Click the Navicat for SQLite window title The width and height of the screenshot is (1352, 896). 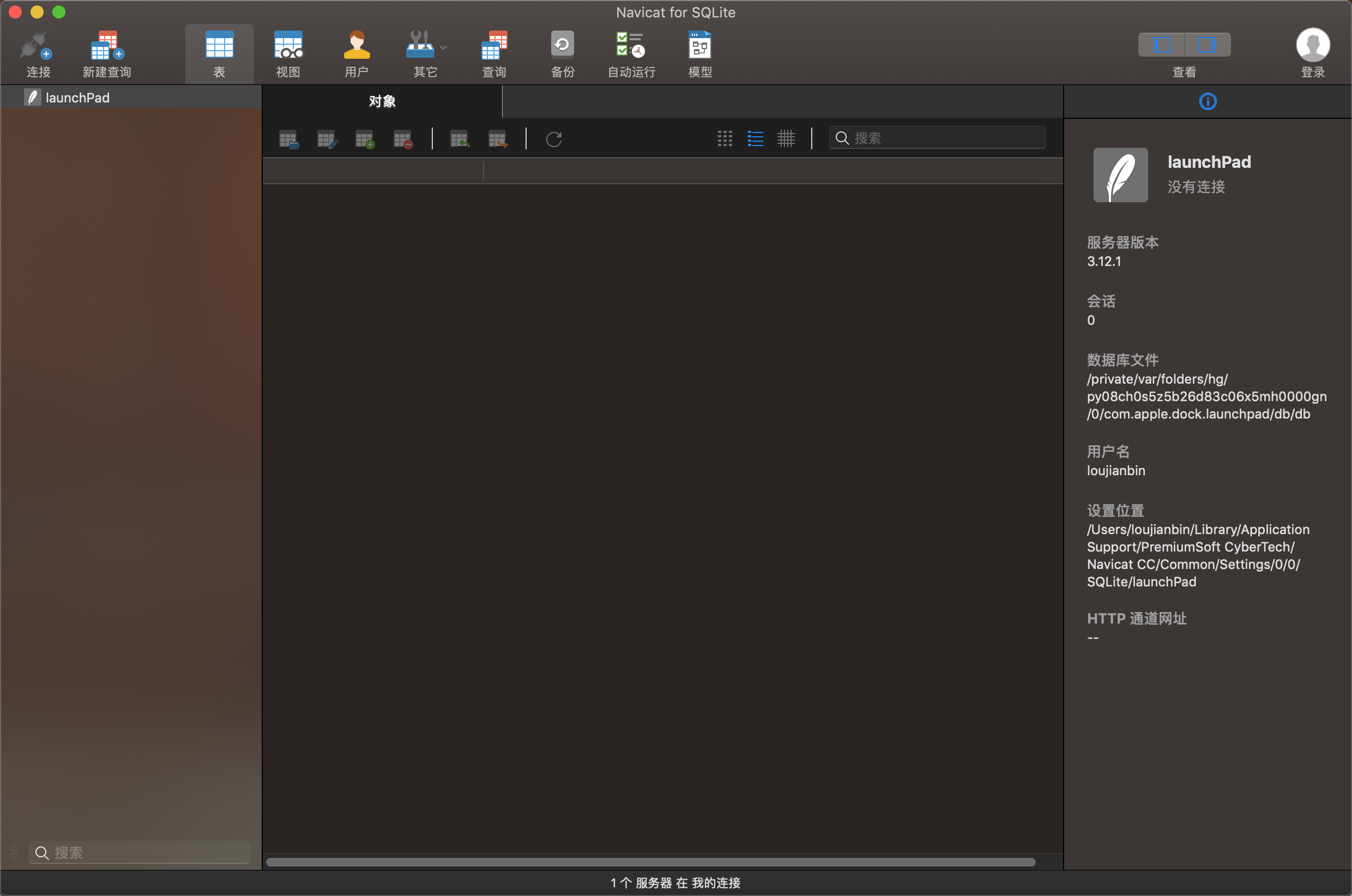(675, 13)
